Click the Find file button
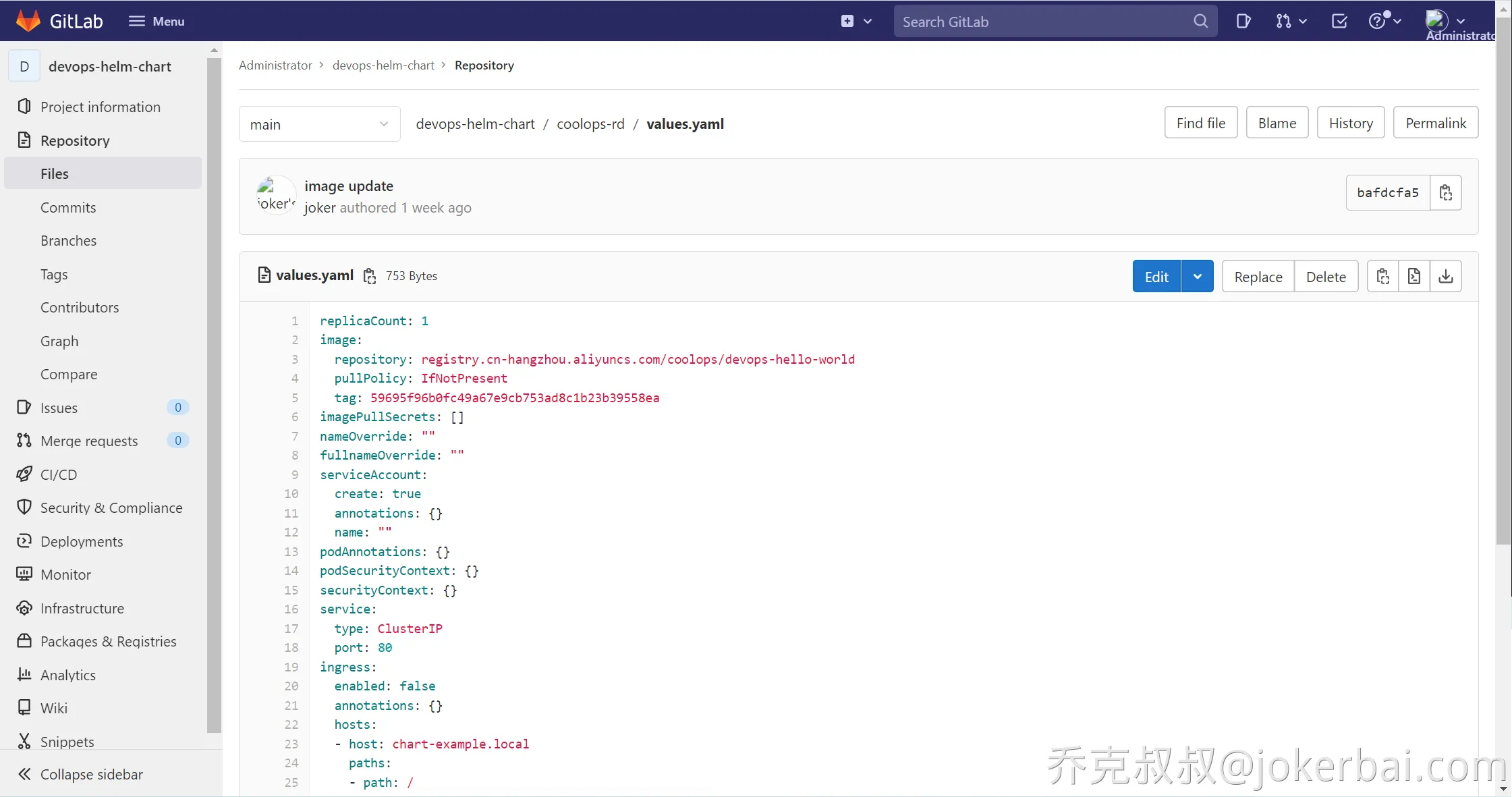Image resolution: width=1512 pixels, height=797 pixels. (x=1201, y=123)
